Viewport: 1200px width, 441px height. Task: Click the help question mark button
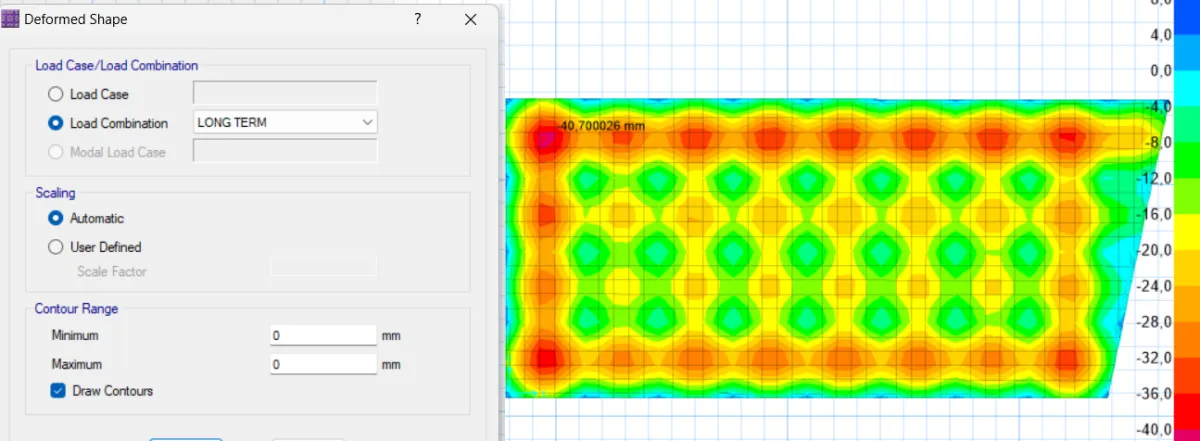point(418,19)
